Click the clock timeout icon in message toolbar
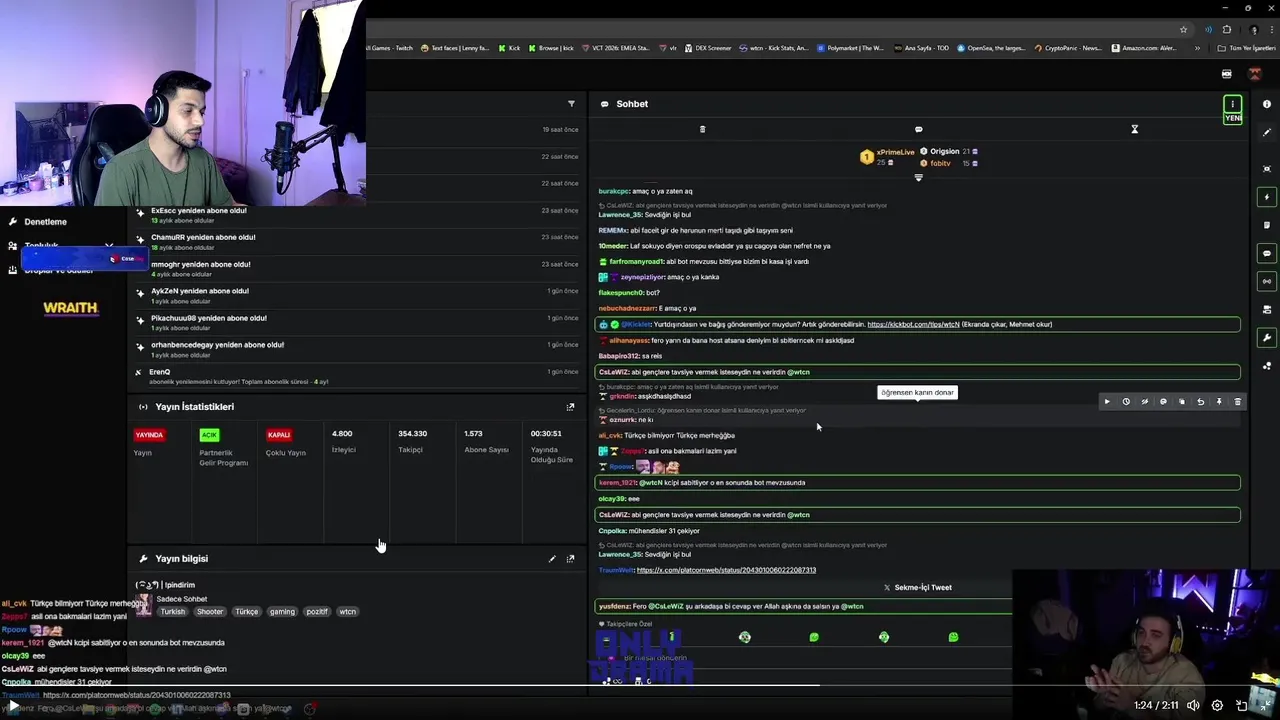The width and height of the screenshot is (1280, 720). point(1126,402)
